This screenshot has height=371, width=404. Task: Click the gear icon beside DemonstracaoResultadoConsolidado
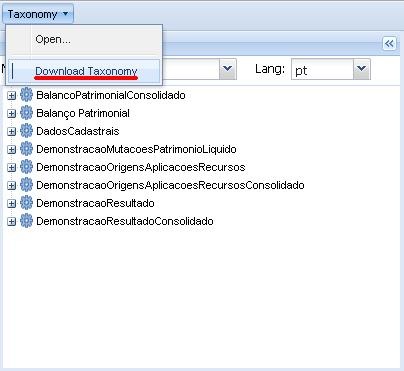click(x=26, y=221)
